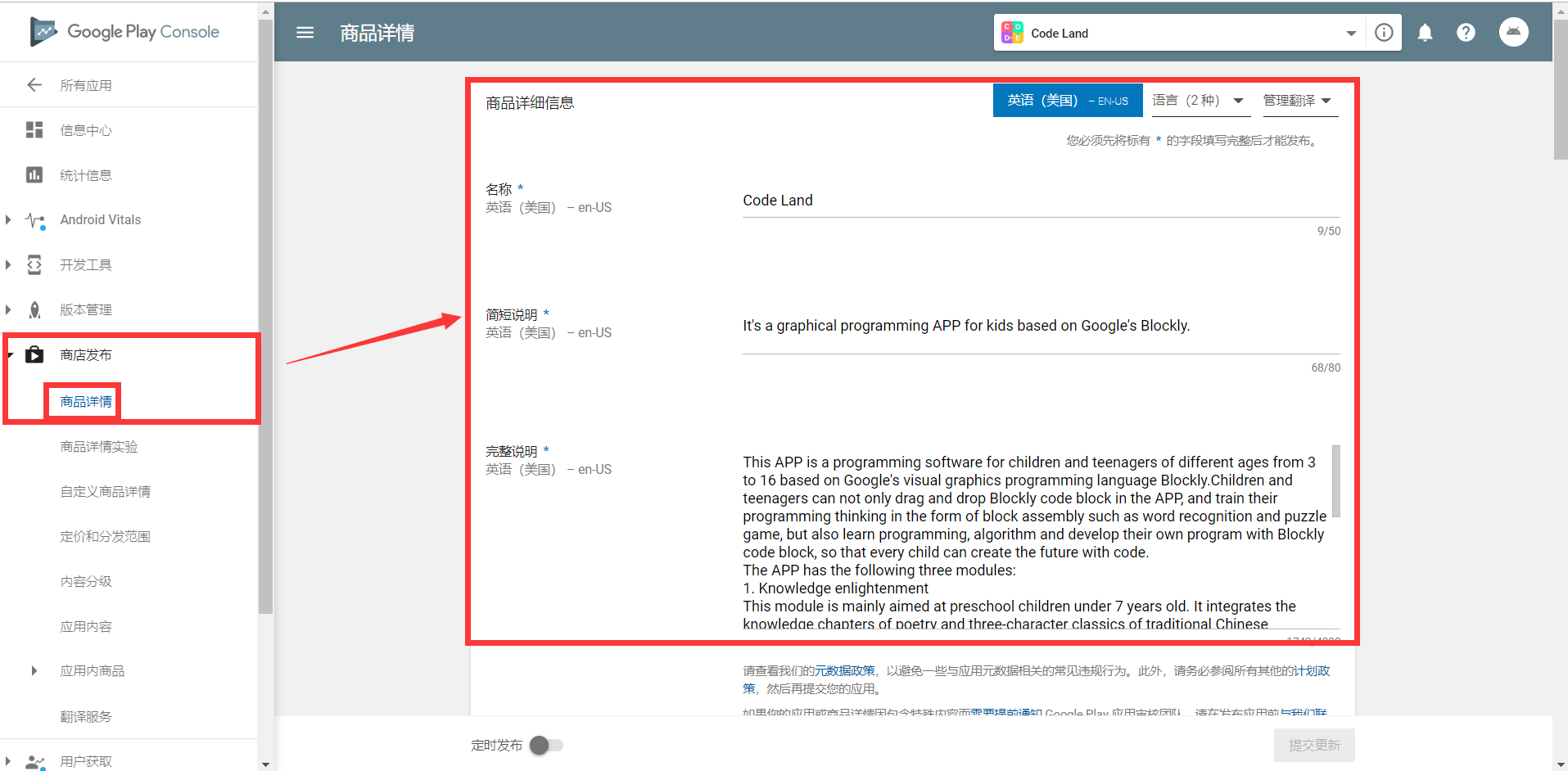Select the 英语 (美国) EN-US language tab

pyautogui.click(x=1068, y=101)
